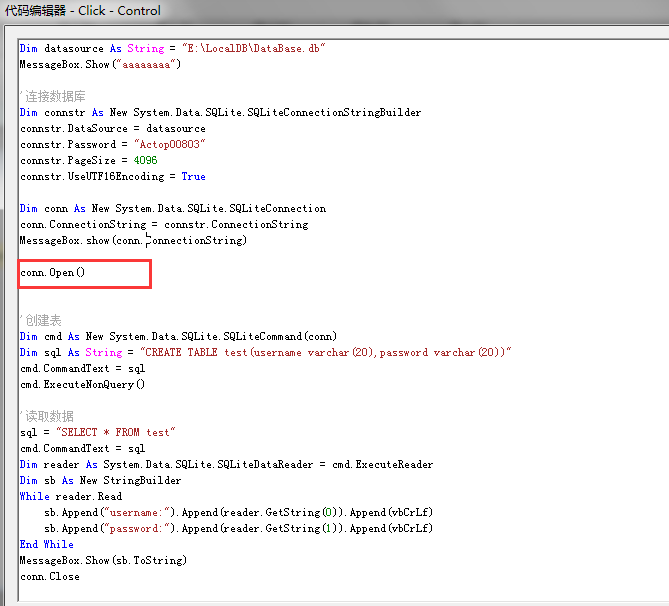669x606 pixels.
Task: Click the While reader.Read line
Action: click(71, 496)
